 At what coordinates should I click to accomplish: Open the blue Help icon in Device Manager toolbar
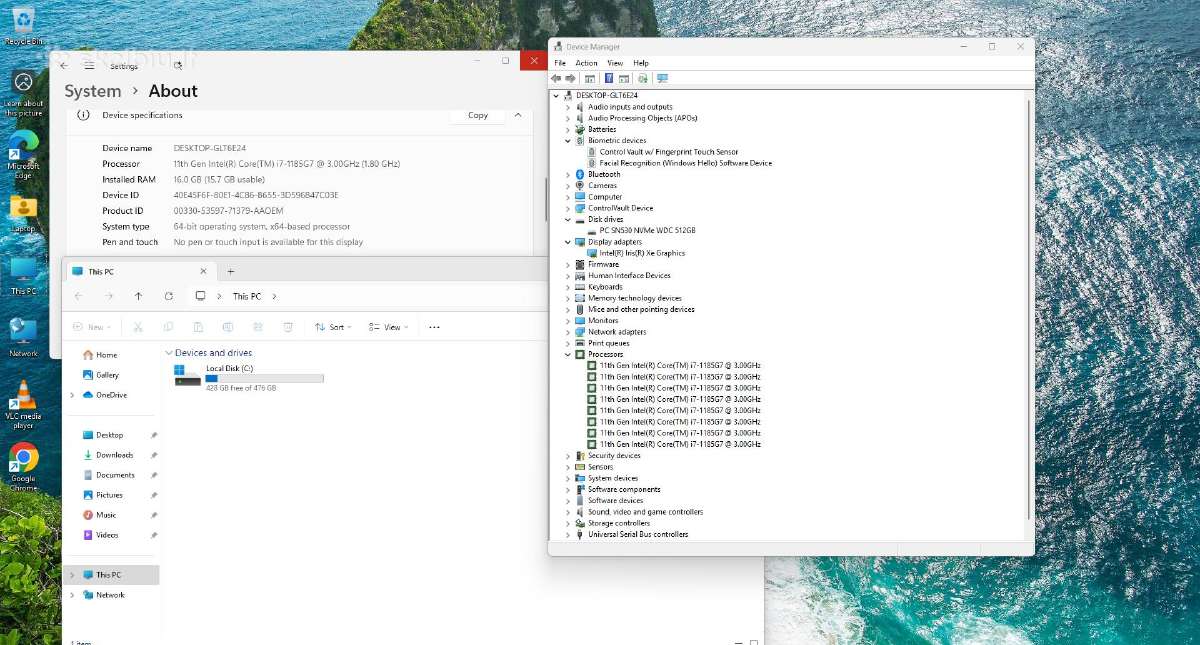[x=608, y=78]
